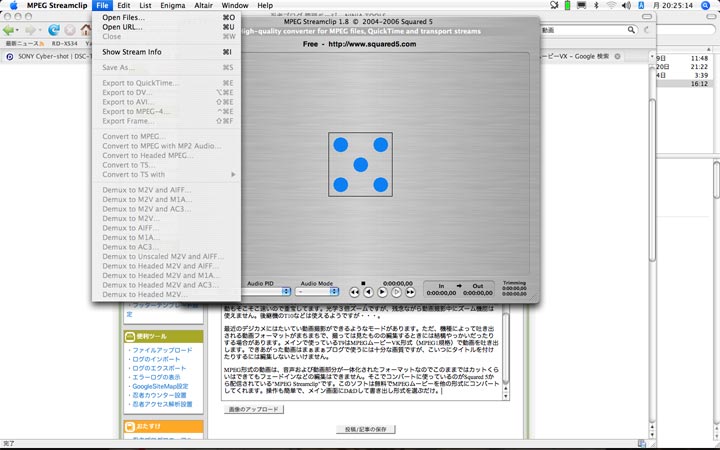720x450 pixels.
Task: Click the In timecode value
Action: tap(441, 293)
